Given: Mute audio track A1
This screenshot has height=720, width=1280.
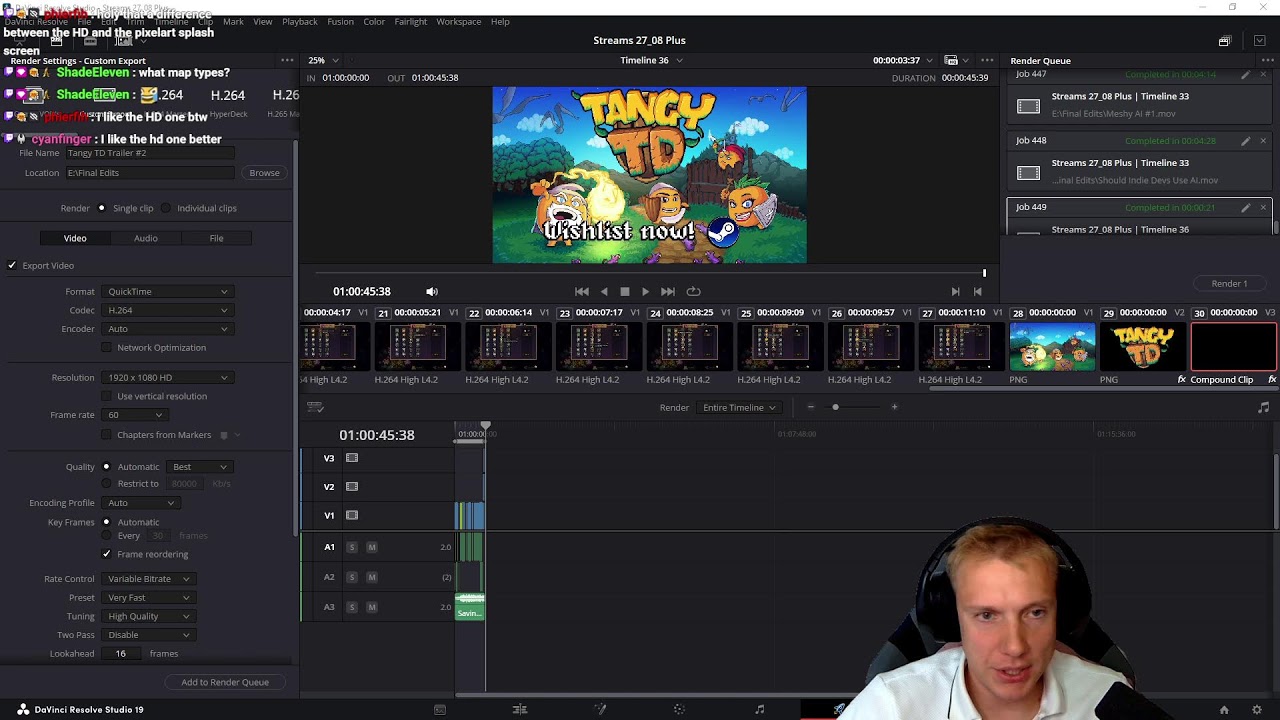Looking at the screenshot, I should [371, 547].
